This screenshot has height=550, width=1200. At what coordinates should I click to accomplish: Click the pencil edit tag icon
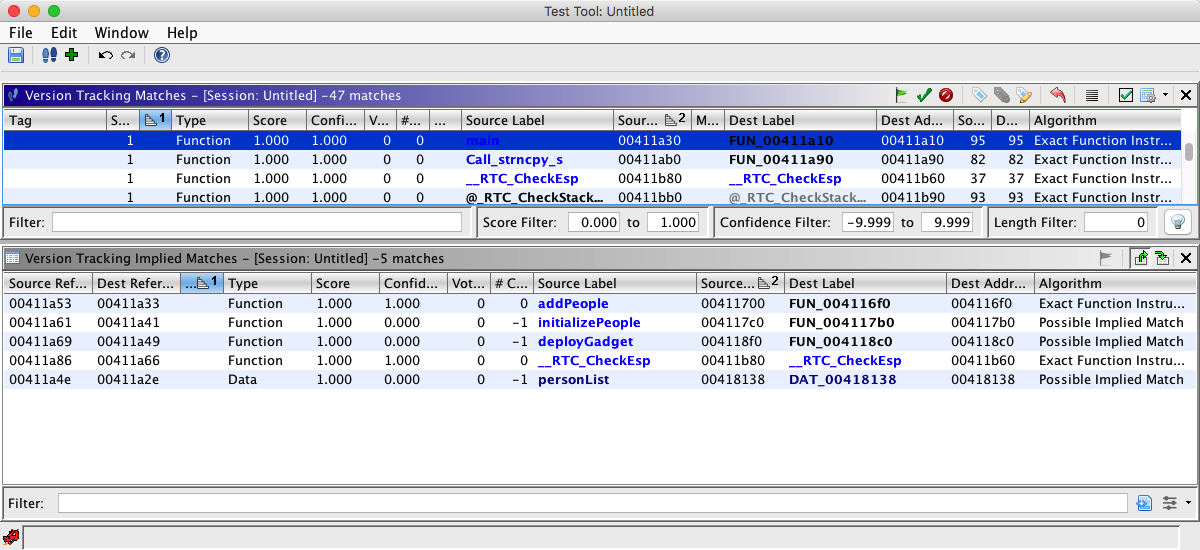pos(1024,95)
